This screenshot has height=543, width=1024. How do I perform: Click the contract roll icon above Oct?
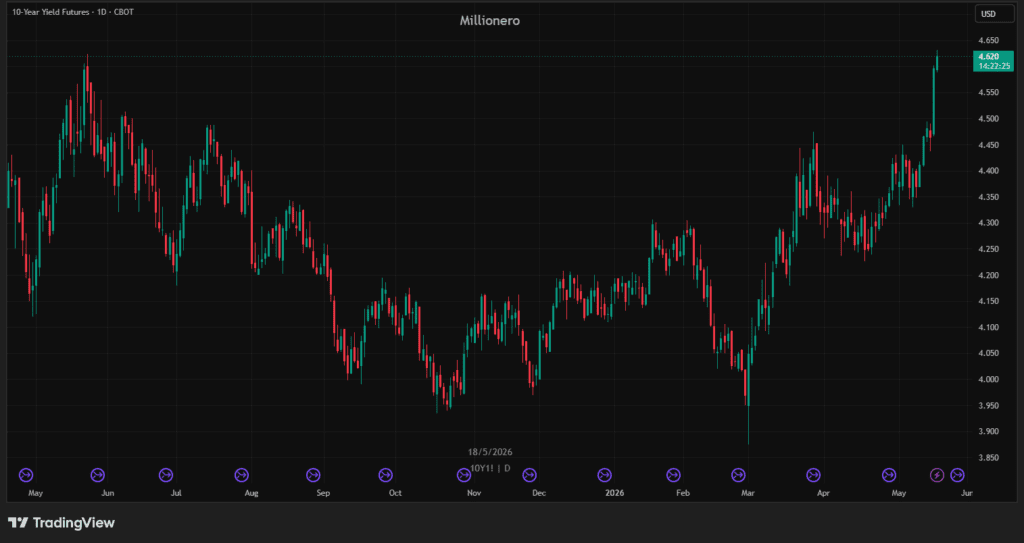(x=385, y=474)
